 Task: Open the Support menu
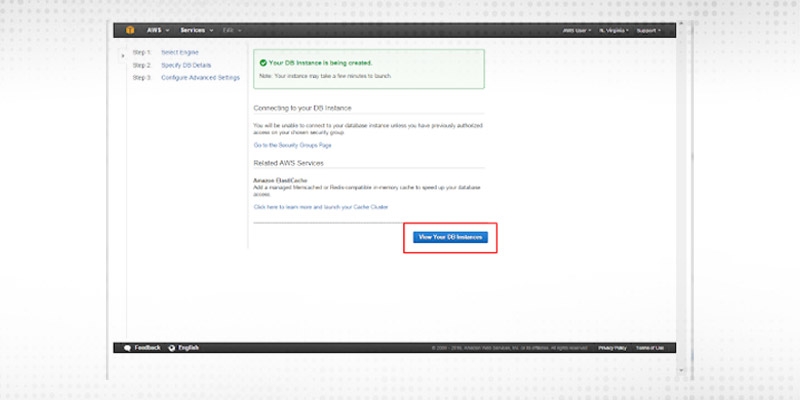(648, 31)
